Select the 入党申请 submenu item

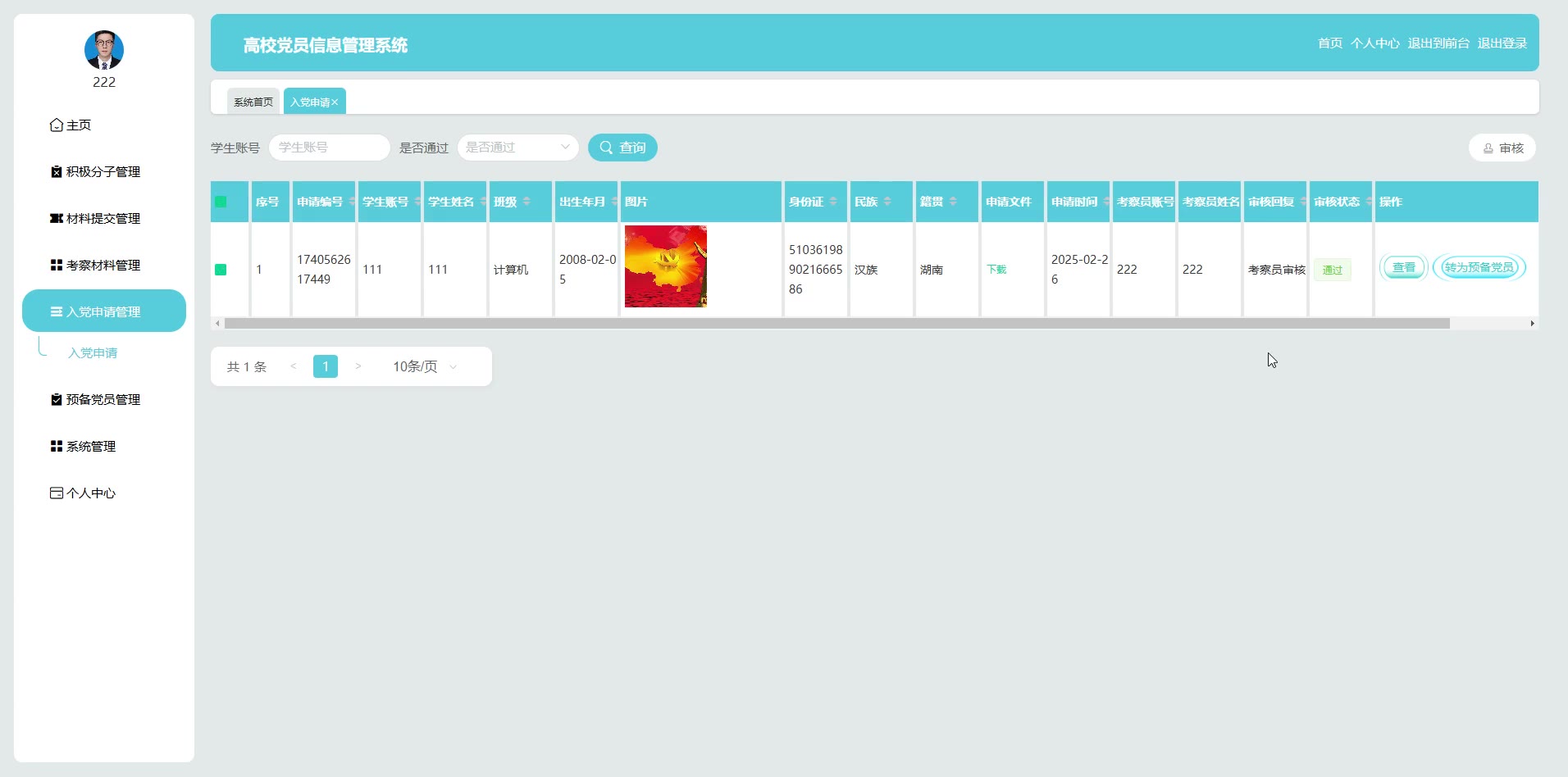(93, 353)
